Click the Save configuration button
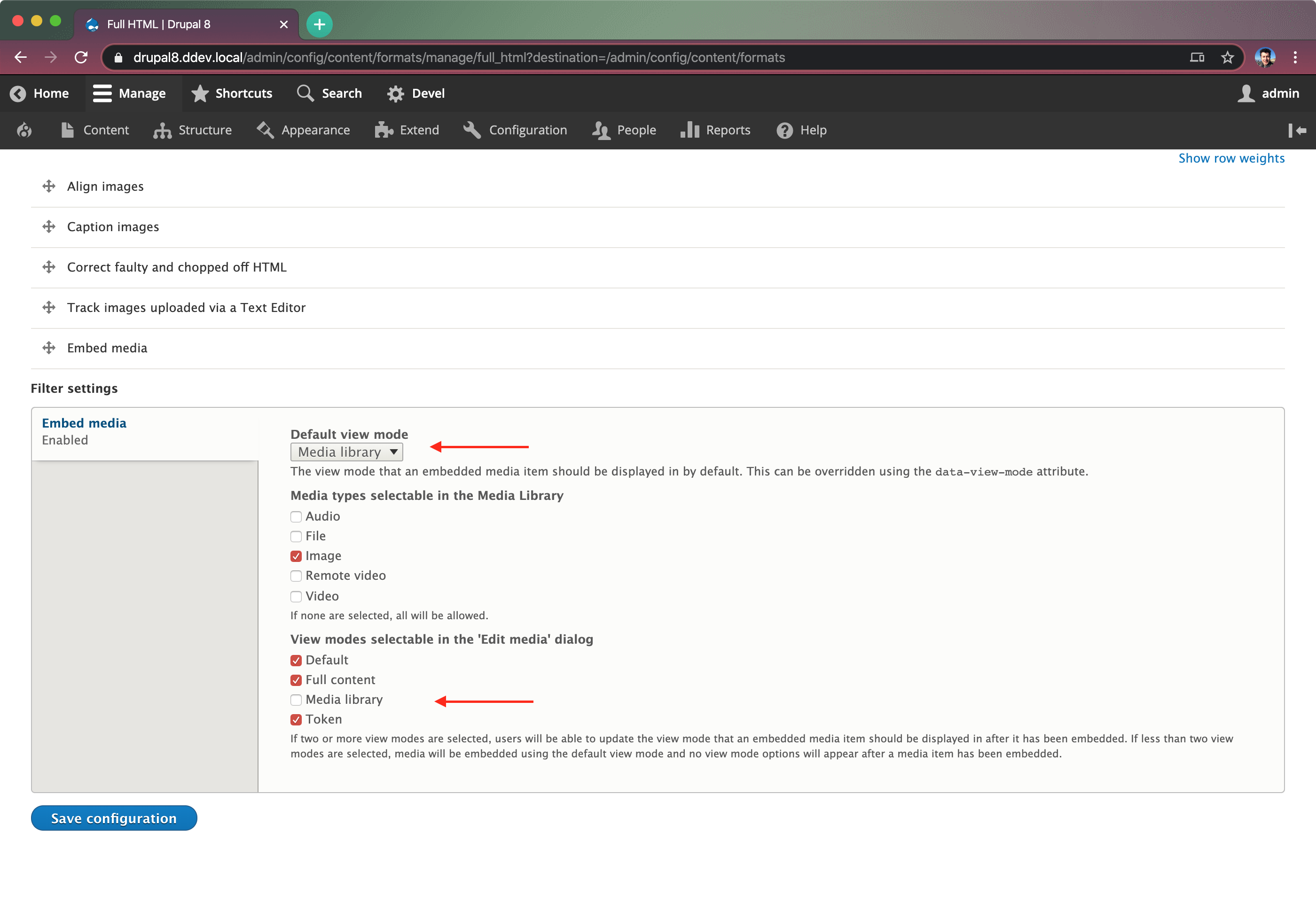 coord(113,818)
